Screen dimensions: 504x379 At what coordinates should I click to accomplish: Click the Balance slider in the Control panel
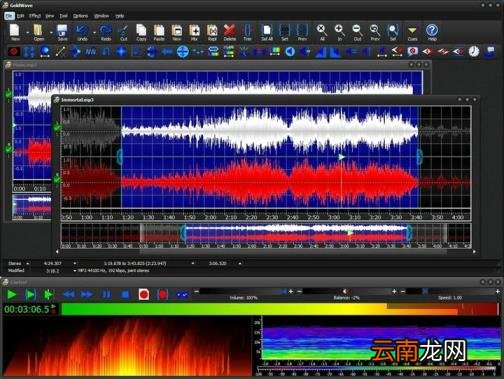pyautogui.click(x=347, y=291)
